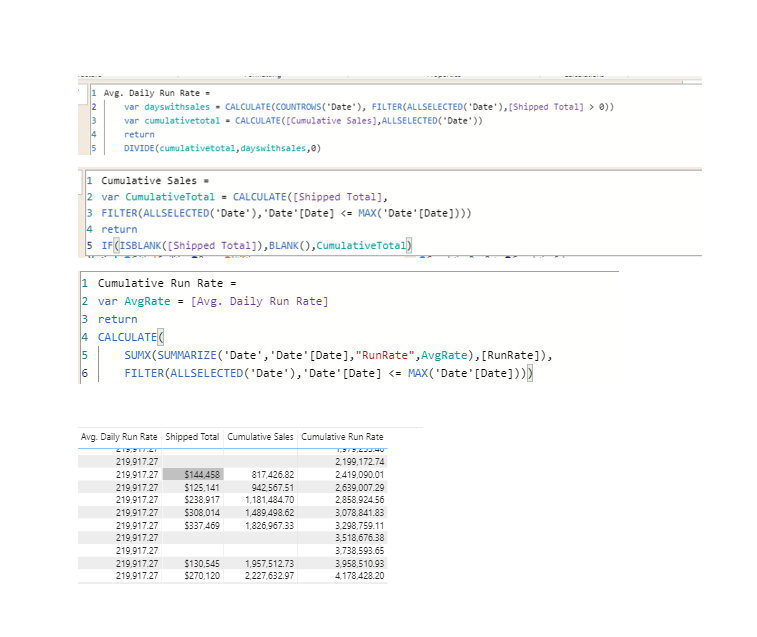Click cumulative run rate value 2,858,924.56
The height and width of the screenshot is (637, 757).
click(360, 500)
